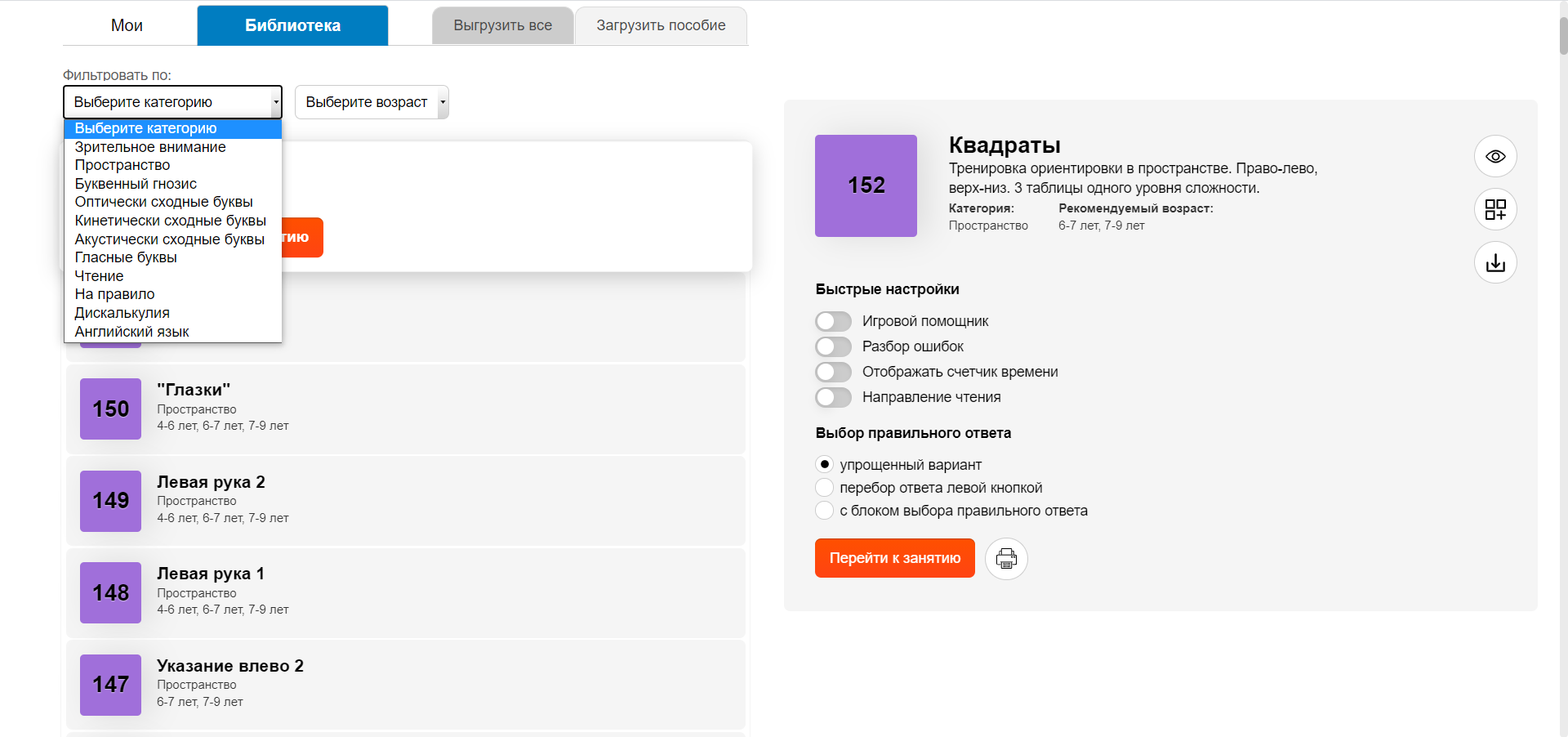The height and width of the screenshot is (737, 1568).
Task: Click the add-to-collection grid icon
Action: coord(1494,209)
